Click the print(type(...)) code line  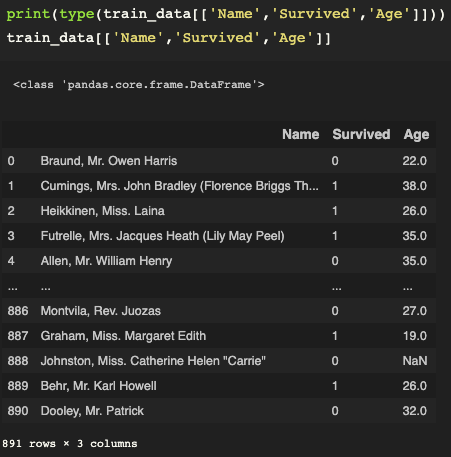[226, 14]
